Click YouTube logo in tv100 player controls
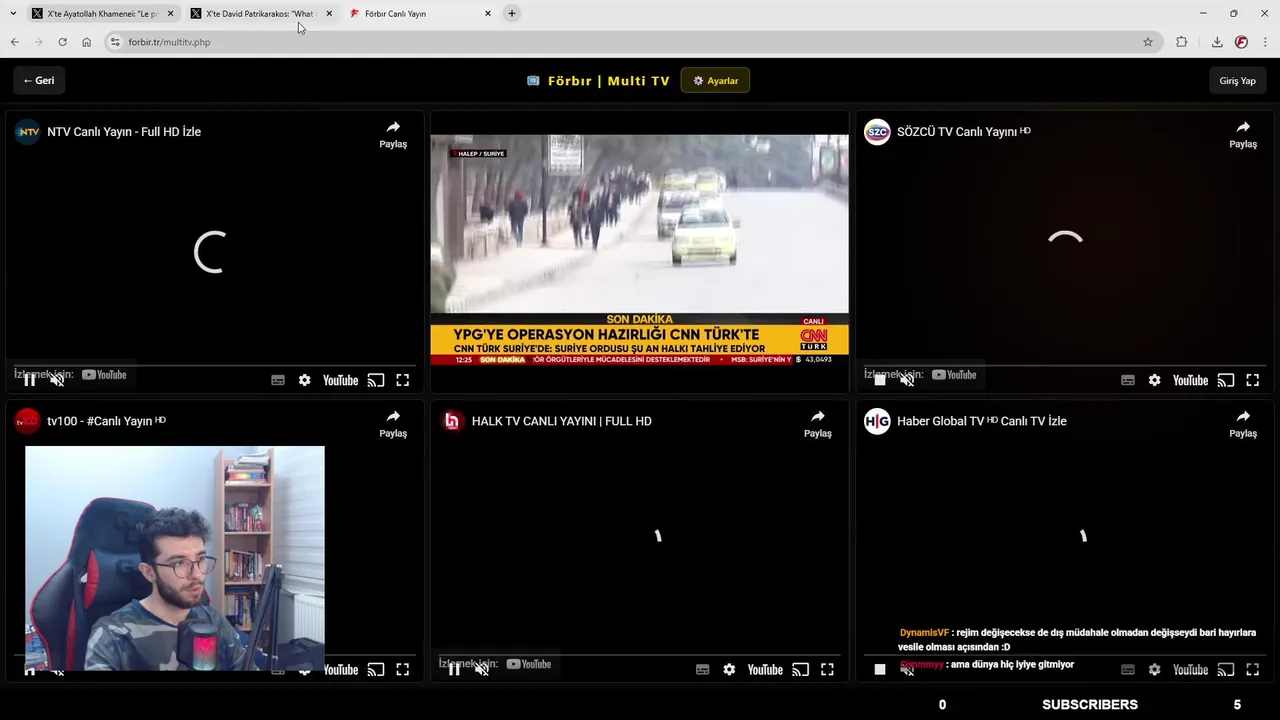The width and height of the screenshot is (1280, 720). (340, 670)
